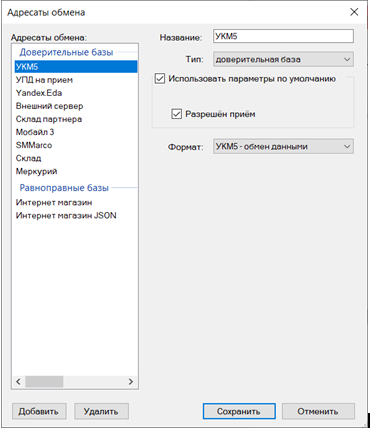Expand the Формат combo box
The image size is (370, 428).
point(283,146)
